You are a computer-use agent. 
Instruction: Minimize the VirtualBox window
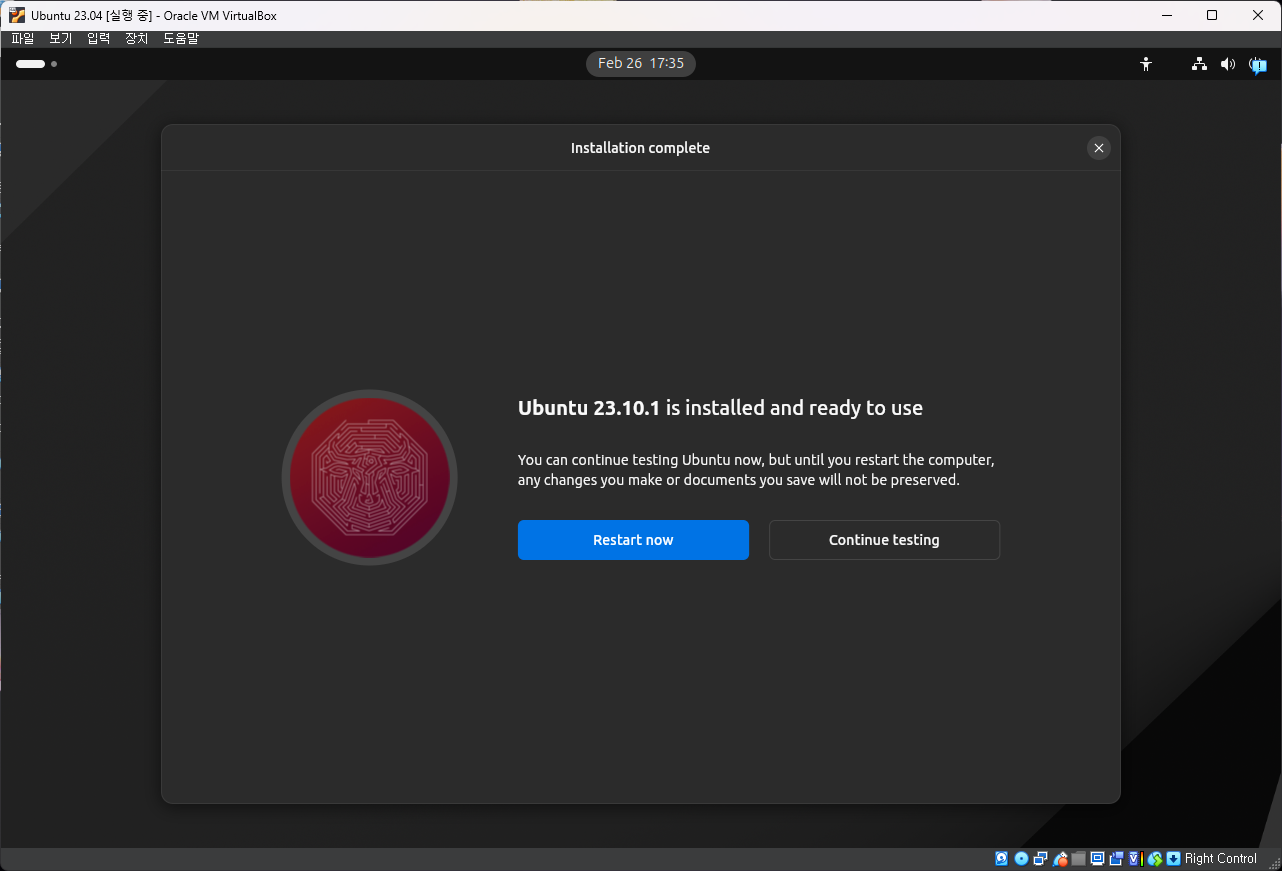pyautogui.click(x=1165, y=15)
